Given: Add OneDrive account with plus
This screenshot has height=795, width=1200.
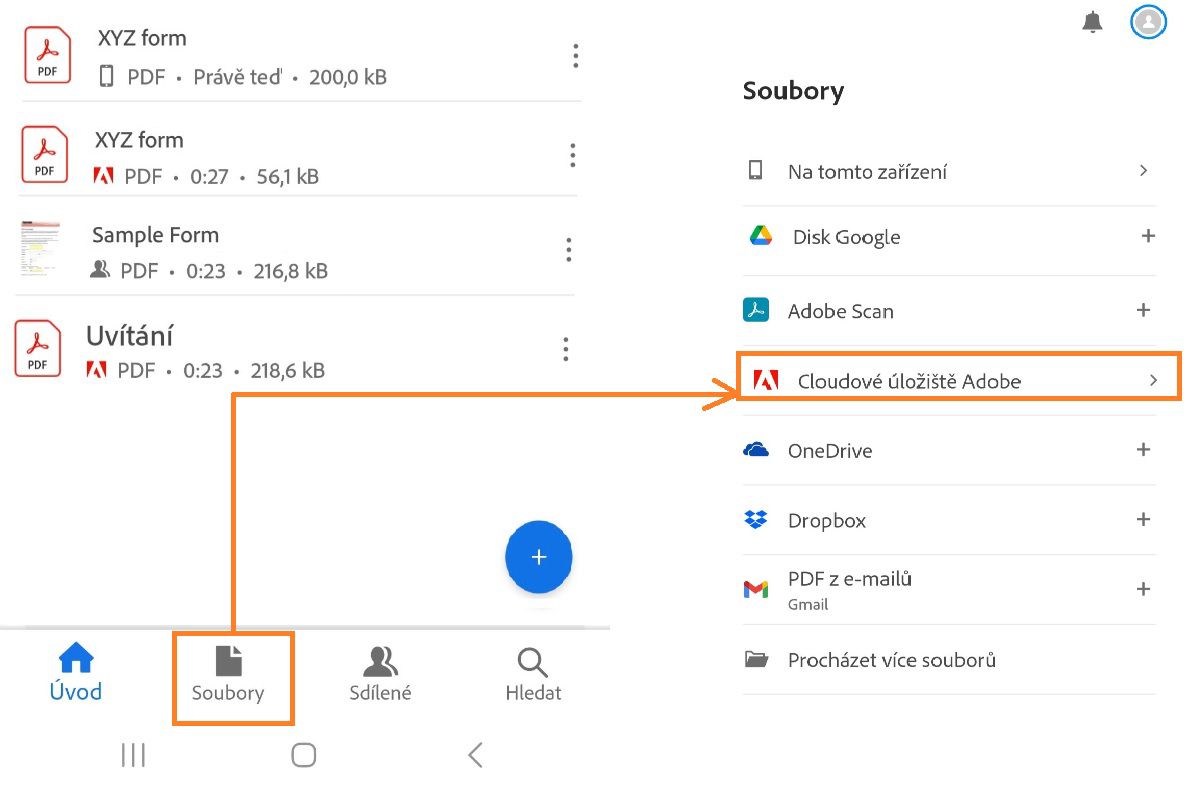Looking at the screenshot, I should [1144, 450].
